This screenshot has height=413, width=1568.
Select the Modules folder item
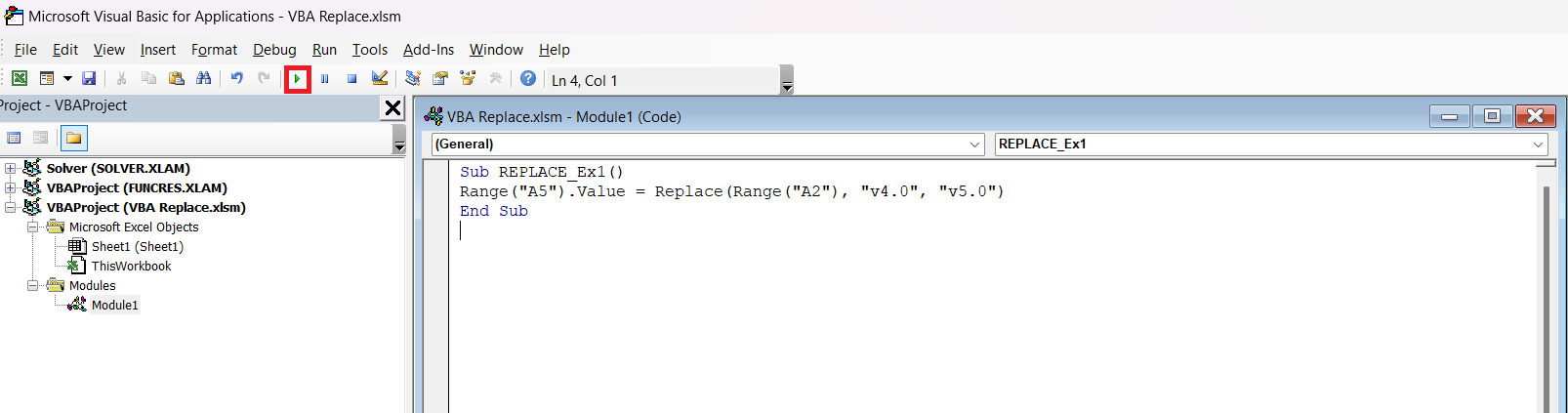coord(92,286)
